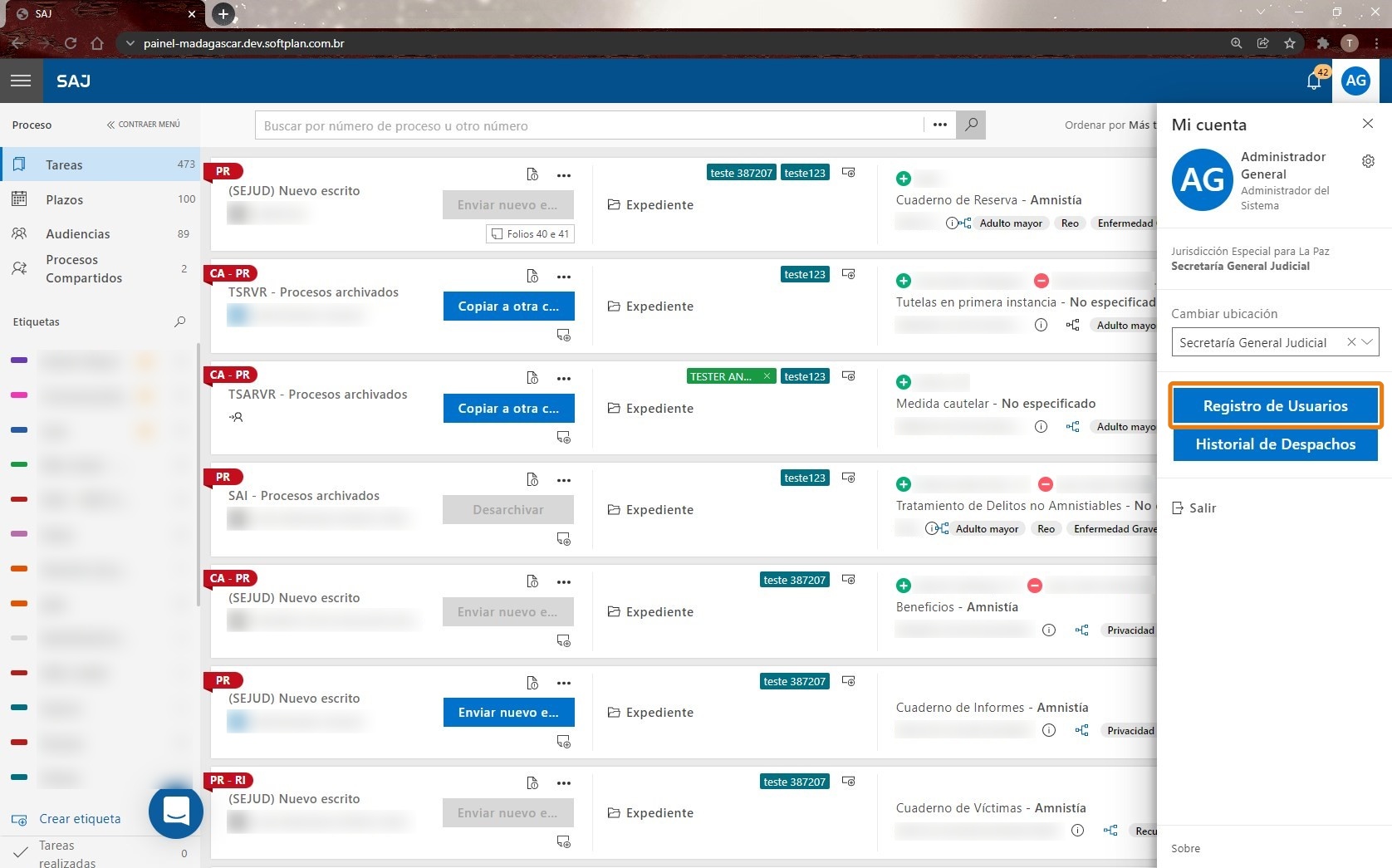
Task: Collapse the menu with Contraer Menú
Action: (144, 125)
